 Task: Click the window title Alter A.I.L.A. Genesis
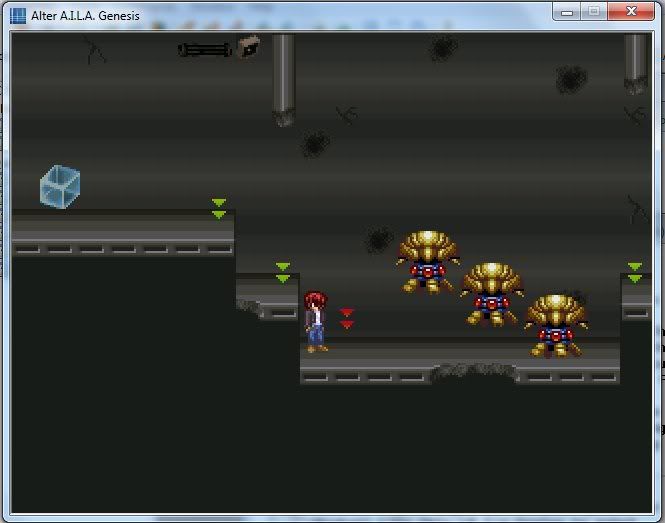(x=85, y=16)
